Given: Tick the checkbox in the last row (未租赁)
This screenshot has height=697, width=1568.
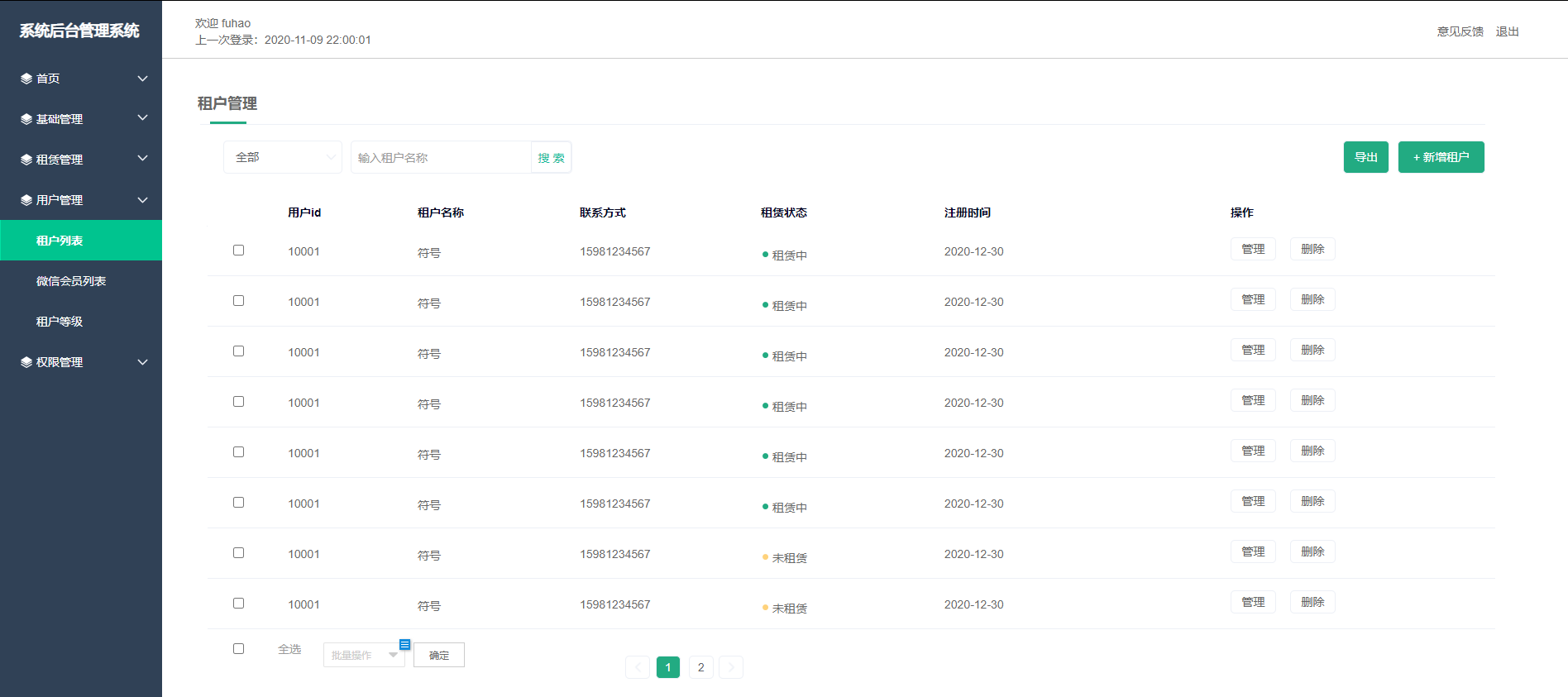Looking at the screenshot, I should [238, 603].
